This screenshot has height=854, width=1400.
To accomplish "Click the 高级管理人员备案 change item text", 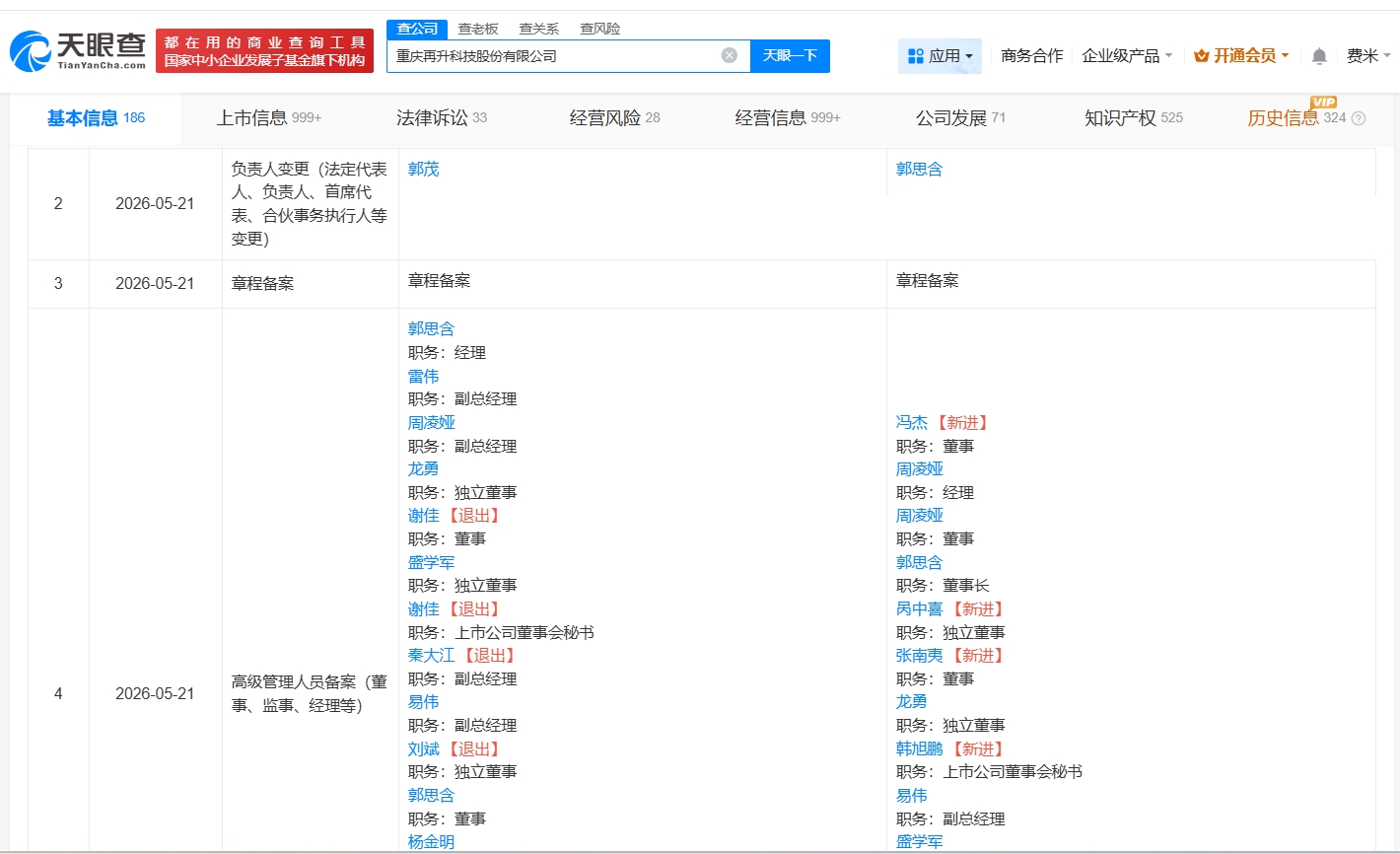I will click(310, 694).
